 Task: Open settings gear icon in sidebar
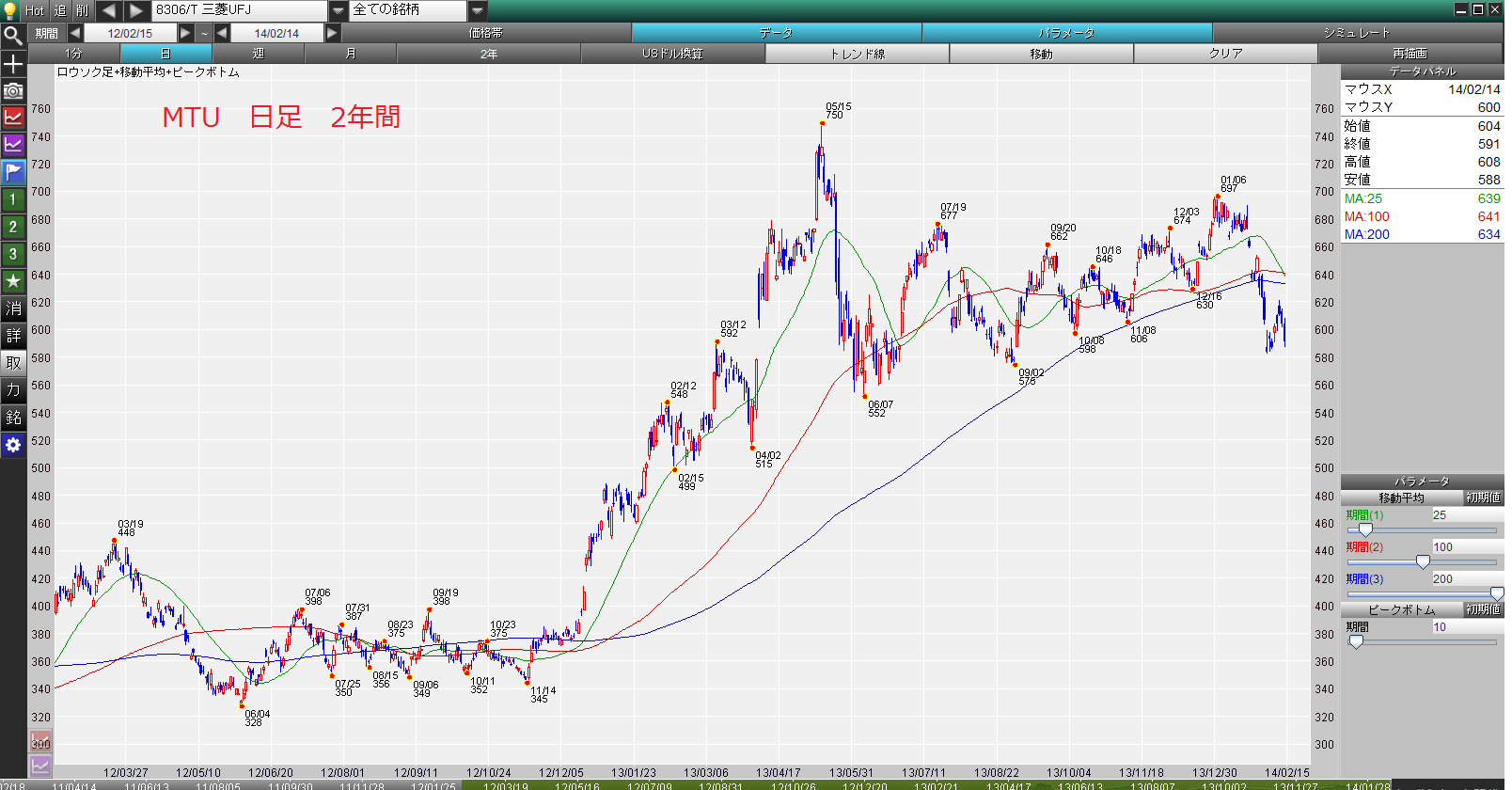tap(13, 445)
